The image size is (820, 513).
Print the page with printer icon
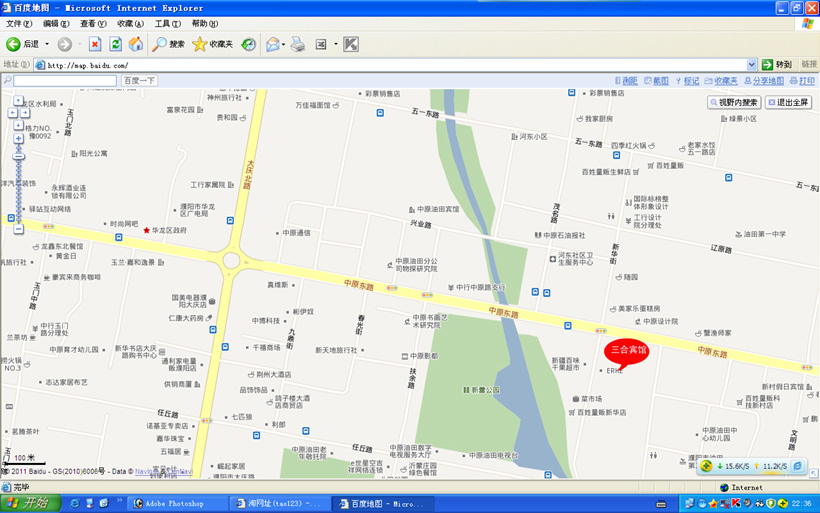click(x=298, y=44)
